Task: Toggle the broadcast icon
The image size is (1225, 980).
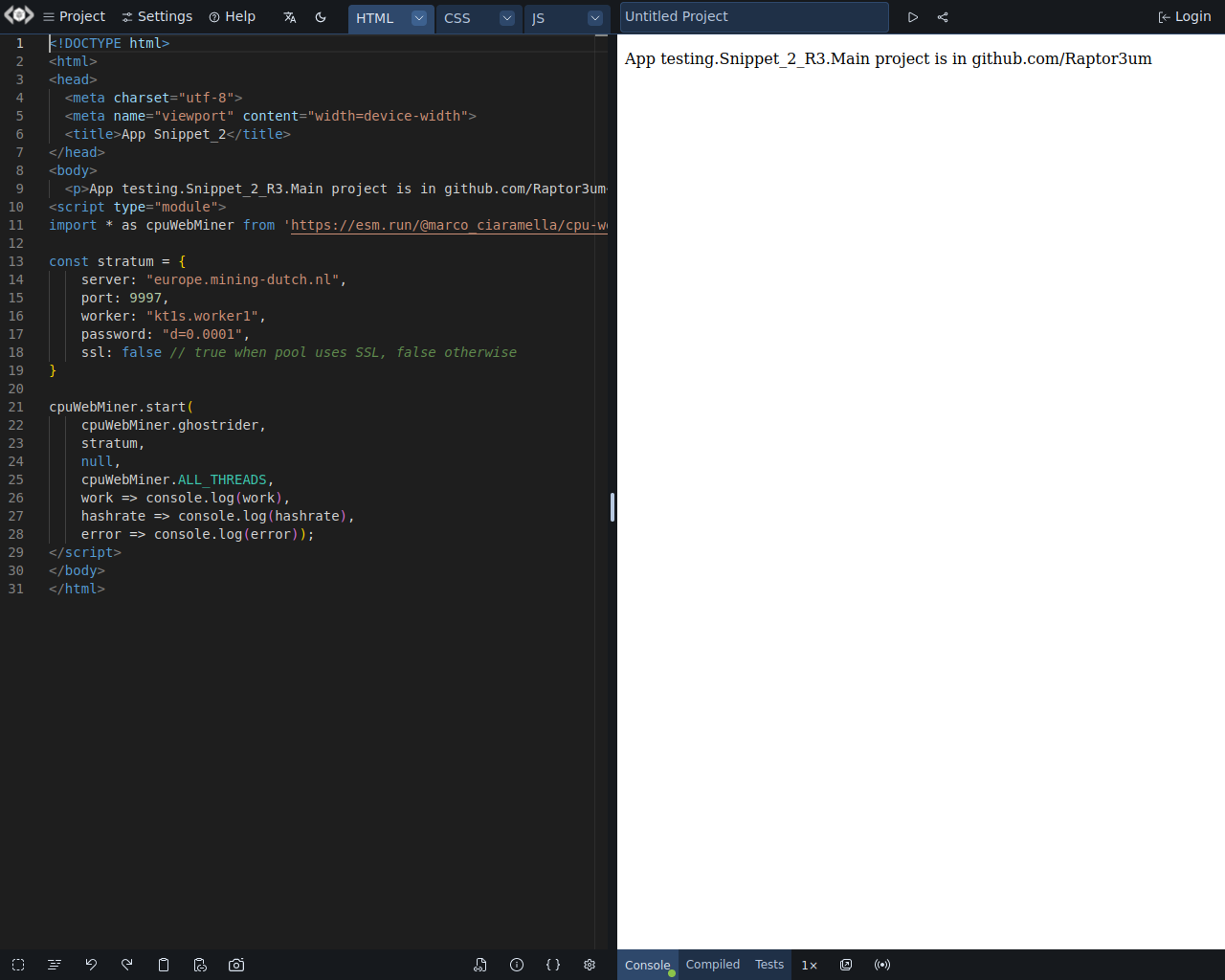Action: [882, 965]
